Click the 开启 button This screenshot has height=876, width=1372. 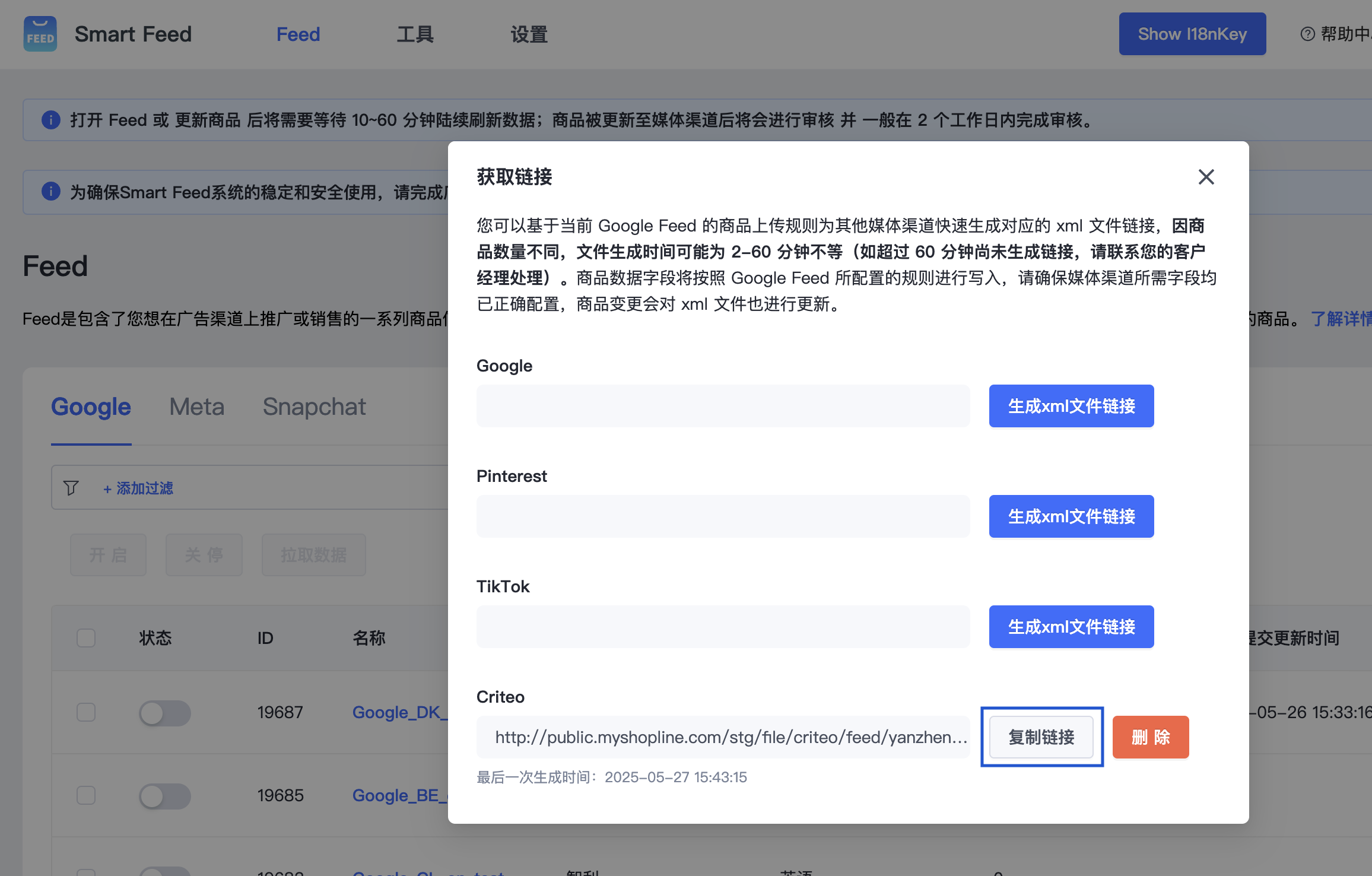[108, 555]
